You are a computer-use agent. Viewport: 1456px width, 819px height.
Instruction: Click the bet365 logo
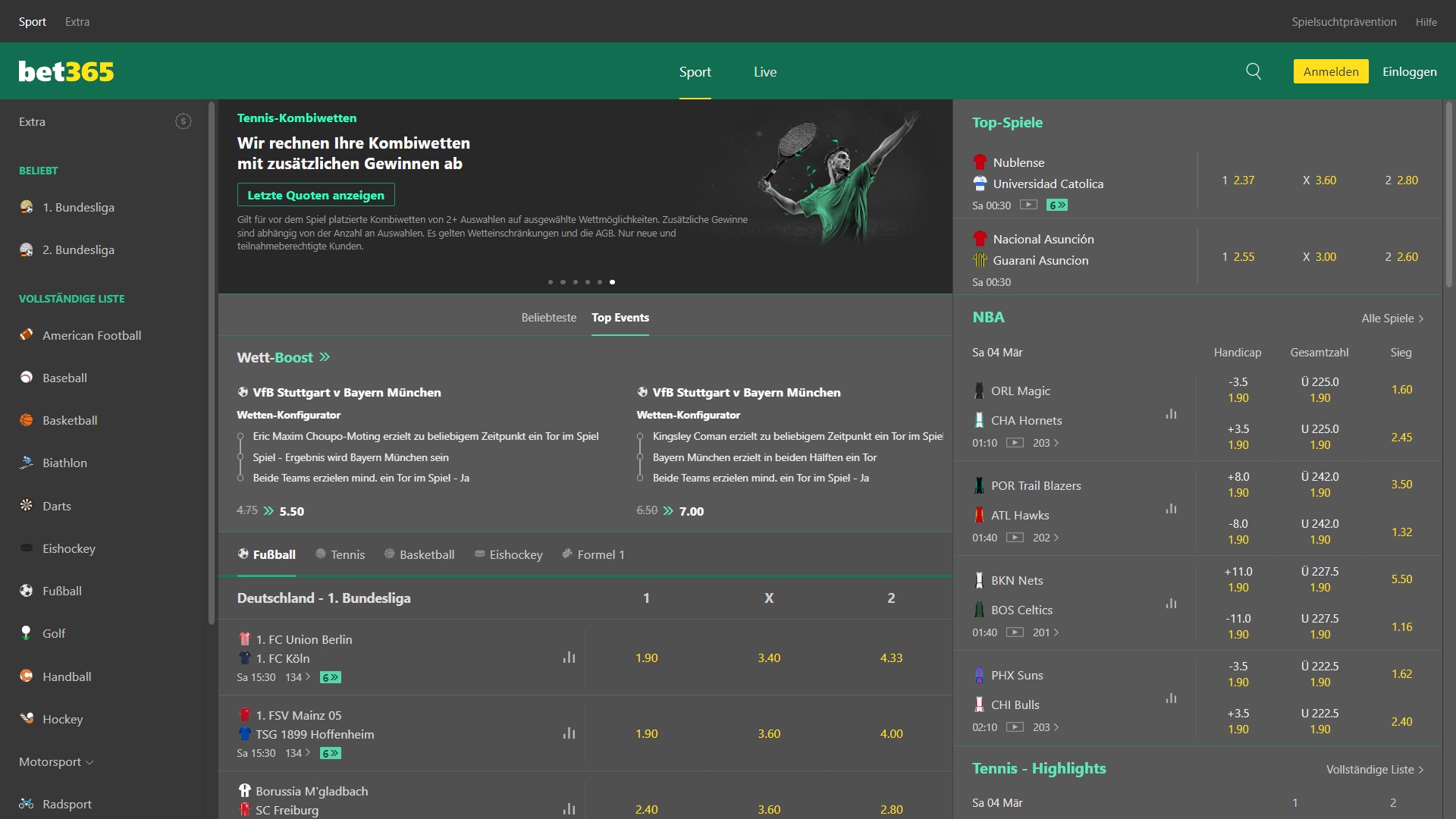click(x=66, y=71)
